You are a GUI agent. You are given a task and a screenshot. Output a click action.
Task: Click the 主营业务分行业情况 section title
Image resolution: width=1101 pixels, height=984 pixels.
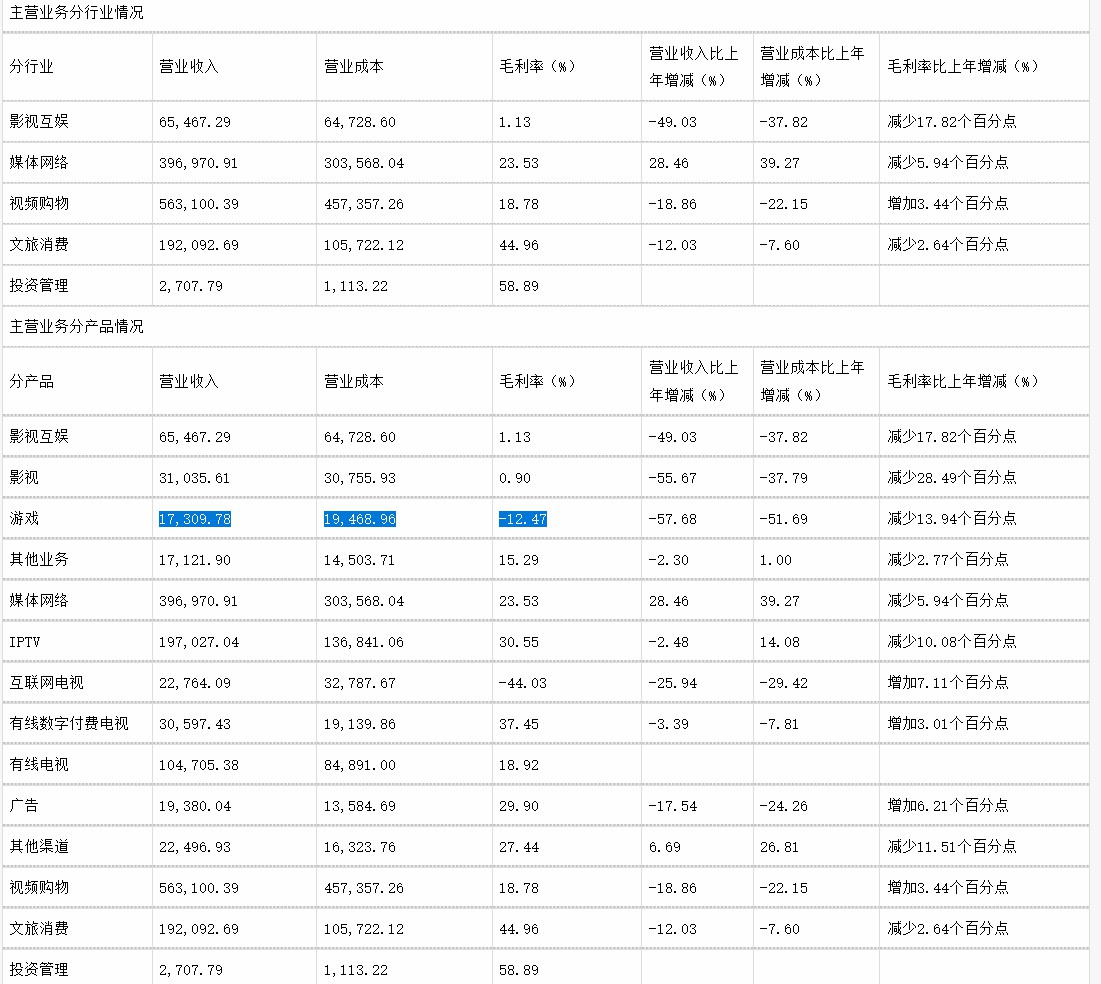pos(77,13)
